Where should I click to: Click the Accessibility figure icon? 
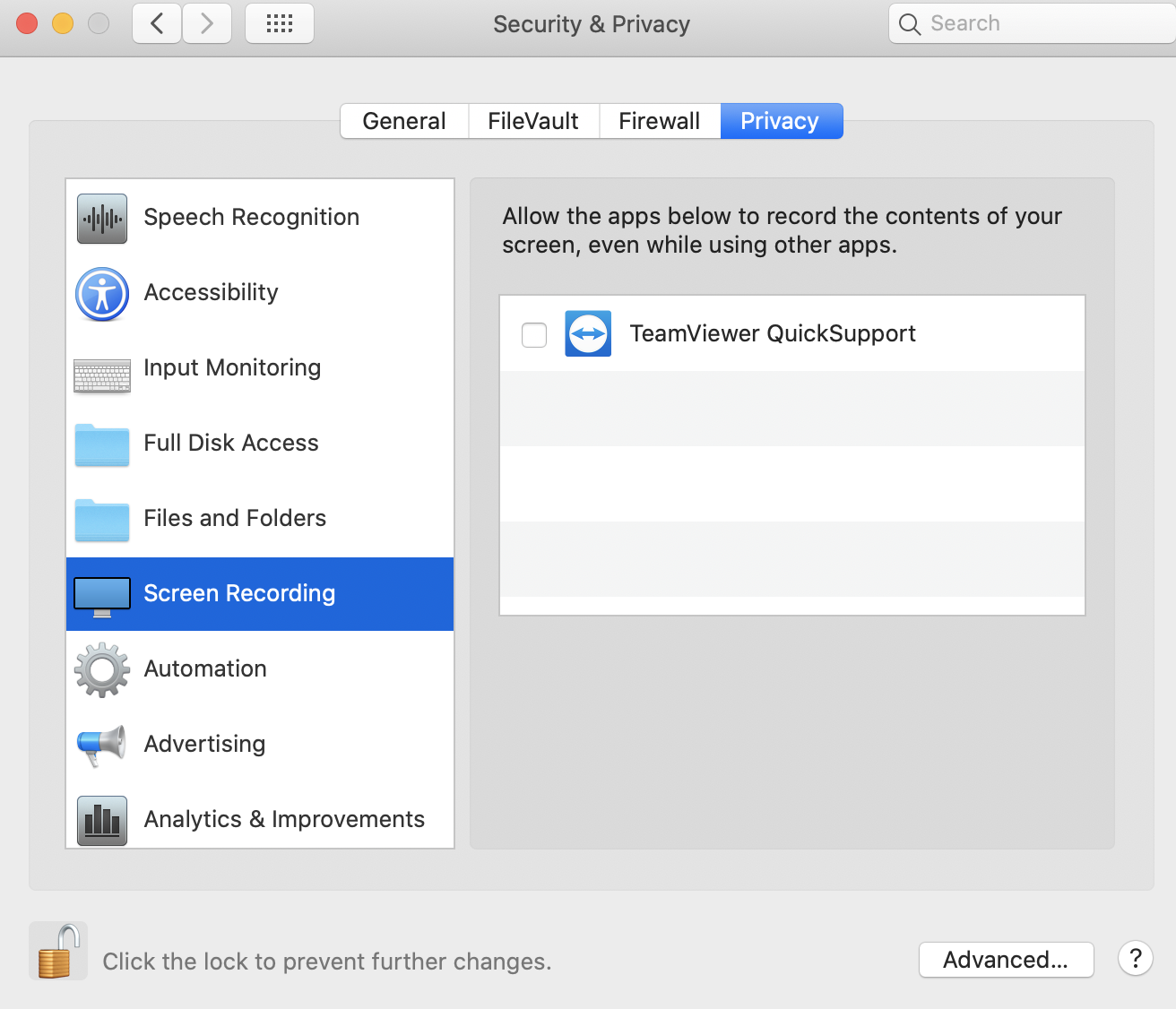tap(102, 294)
